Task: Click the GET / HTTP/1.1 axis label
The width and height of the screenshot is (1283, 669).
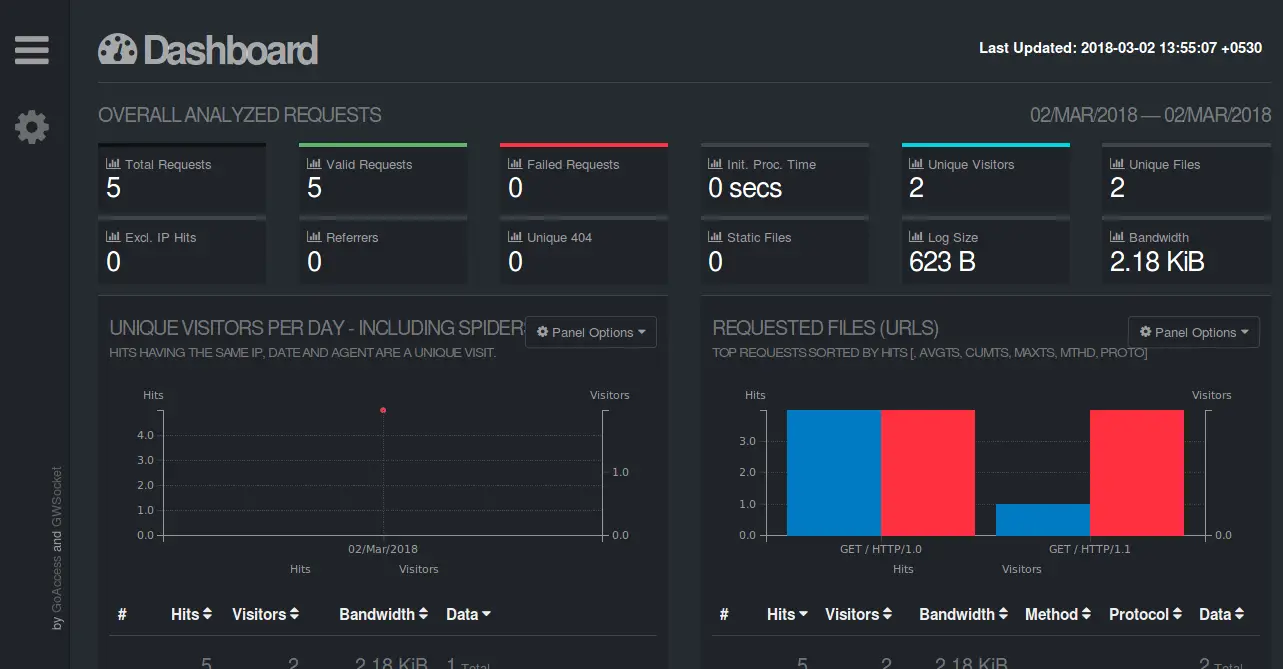Action: (1090, 549)
